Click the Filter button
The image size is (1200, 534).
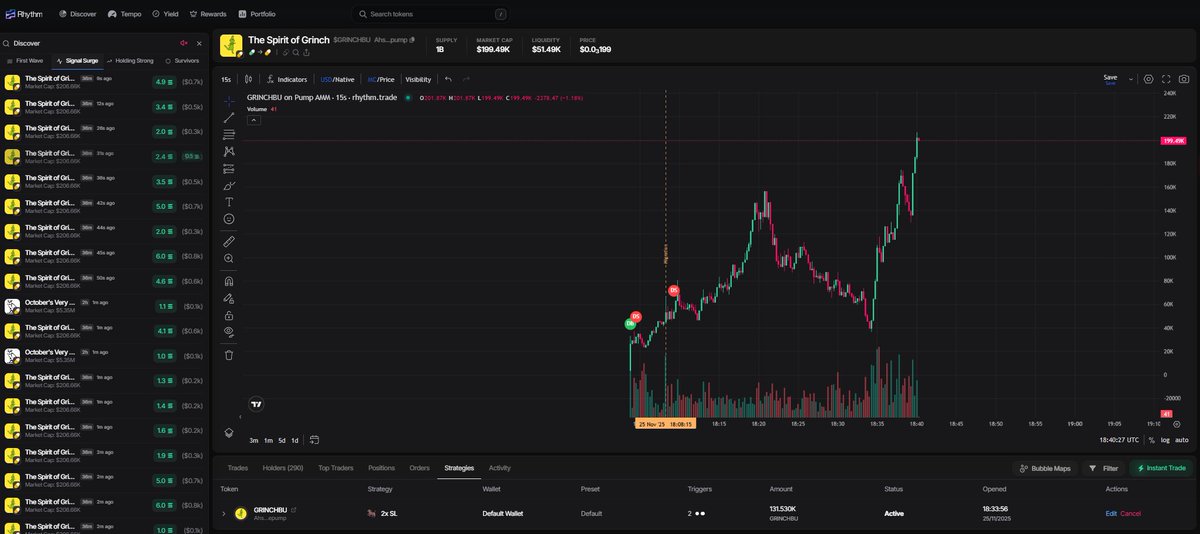pos(1104,468)
